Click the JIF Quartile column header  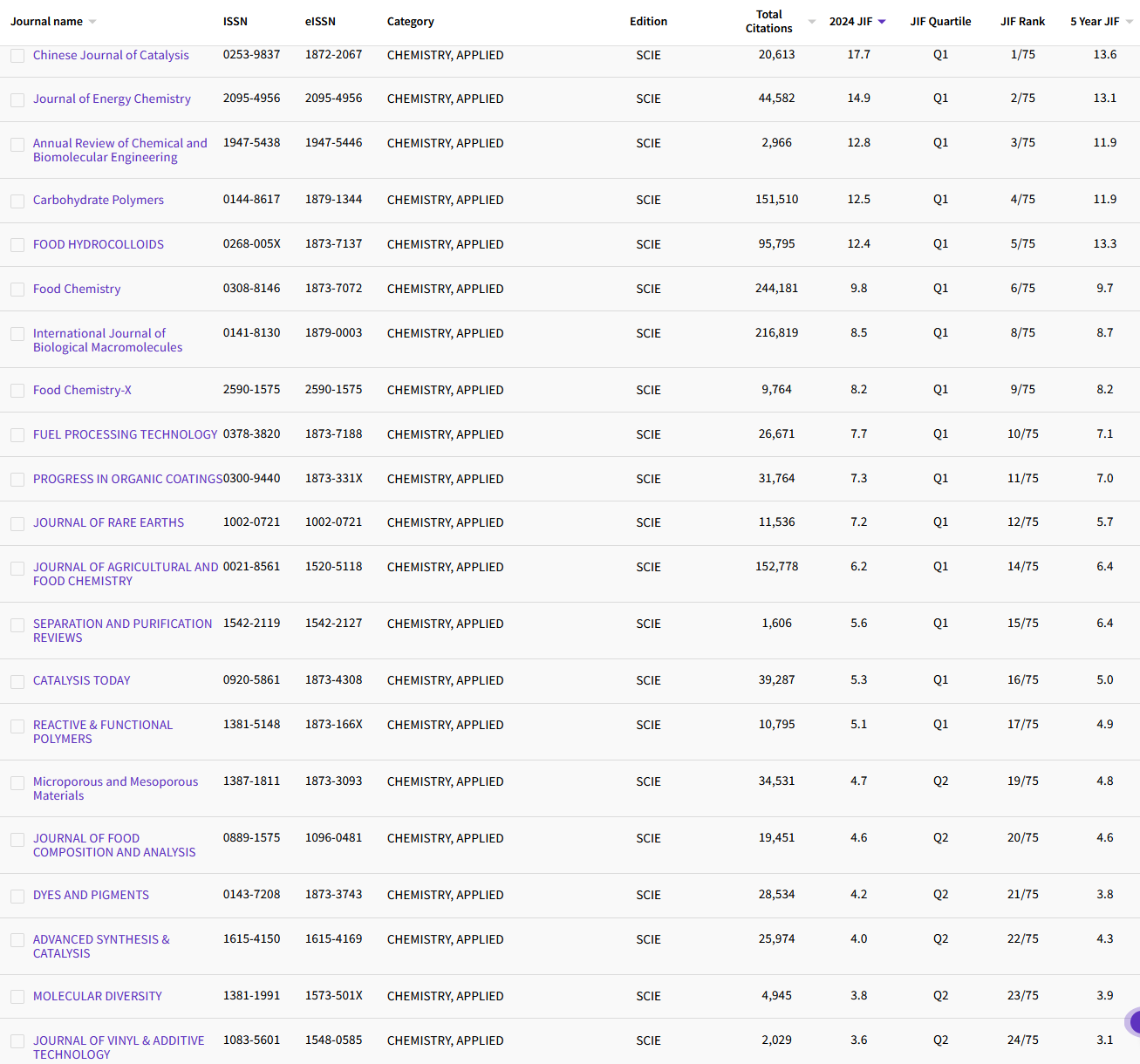pyautogui.click(x=940, y=22)
